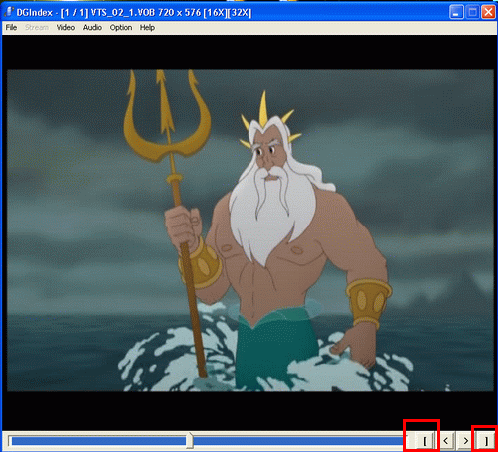Open the Help menu
The image size is (498, 452).
point(147,28)
